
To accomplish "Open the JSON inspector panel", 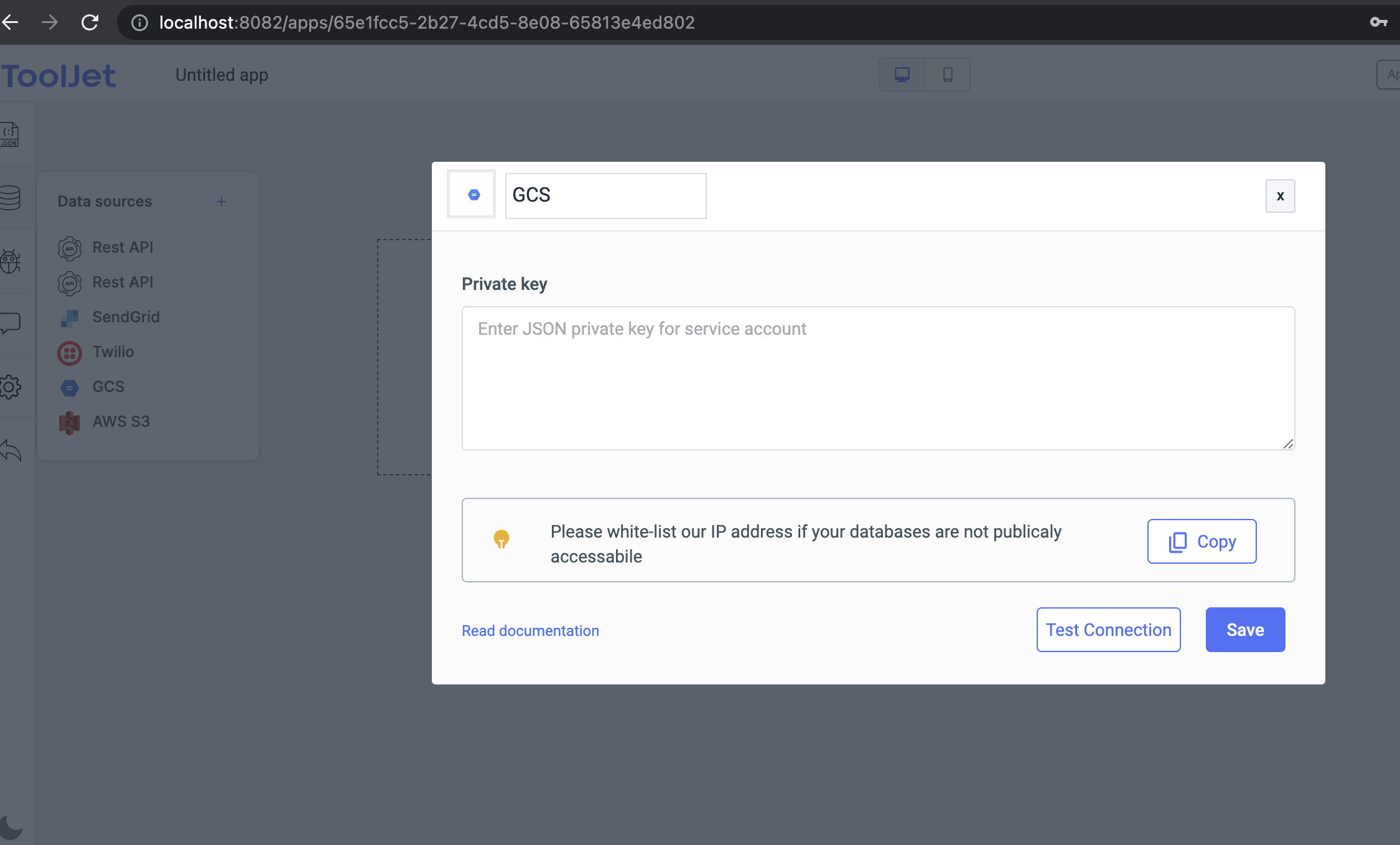I will (x=9, y=134).
